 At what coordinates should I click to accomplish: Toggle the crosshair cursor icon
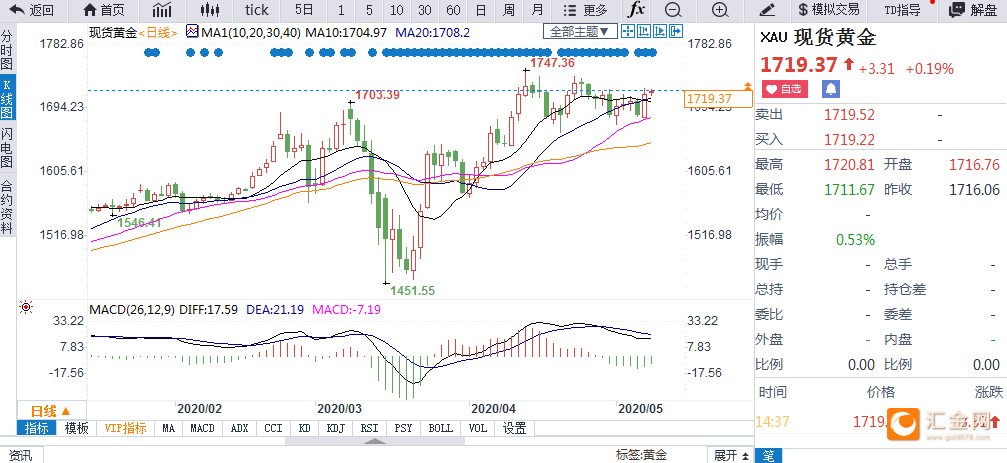pos(627,31)
